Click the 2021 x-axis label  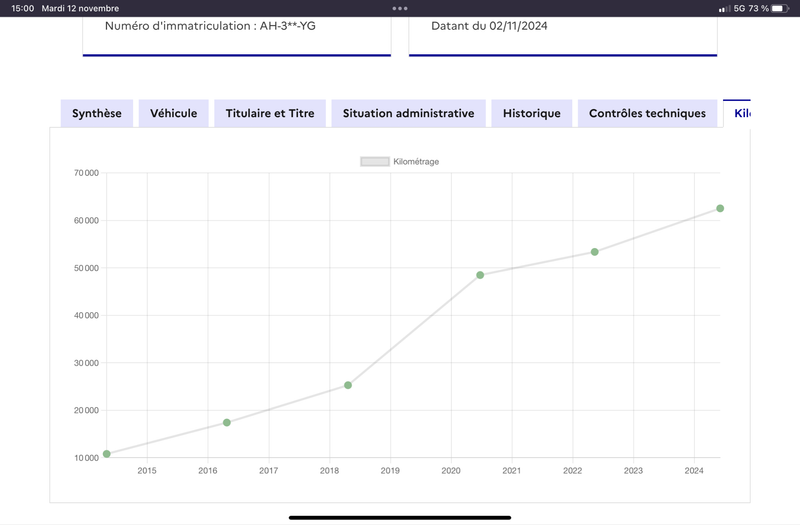click(512, 470)
